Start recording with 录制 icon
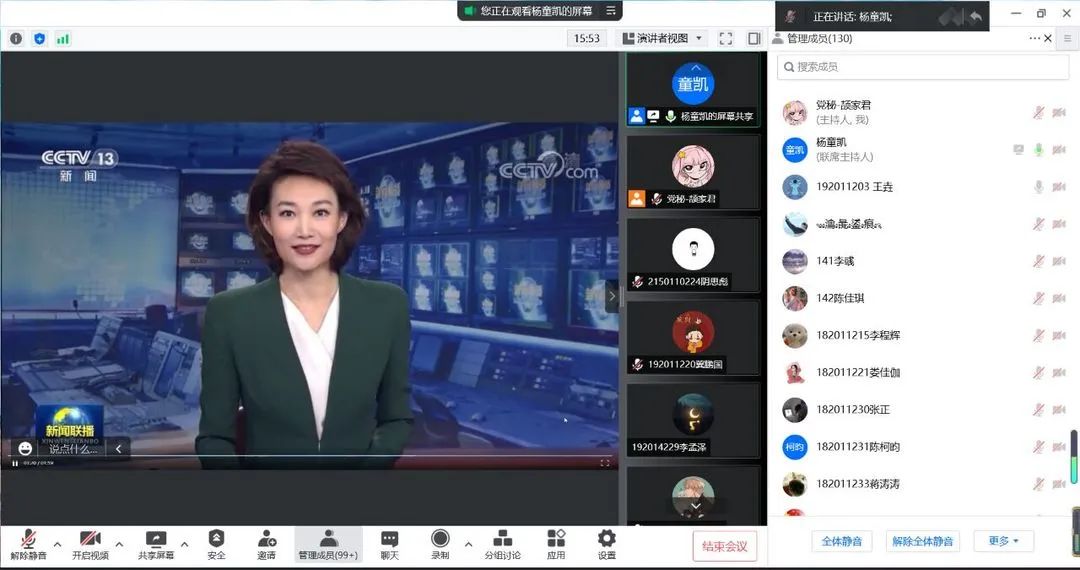1080x570 pixels. pyautogui.click(x=440, y=544)
